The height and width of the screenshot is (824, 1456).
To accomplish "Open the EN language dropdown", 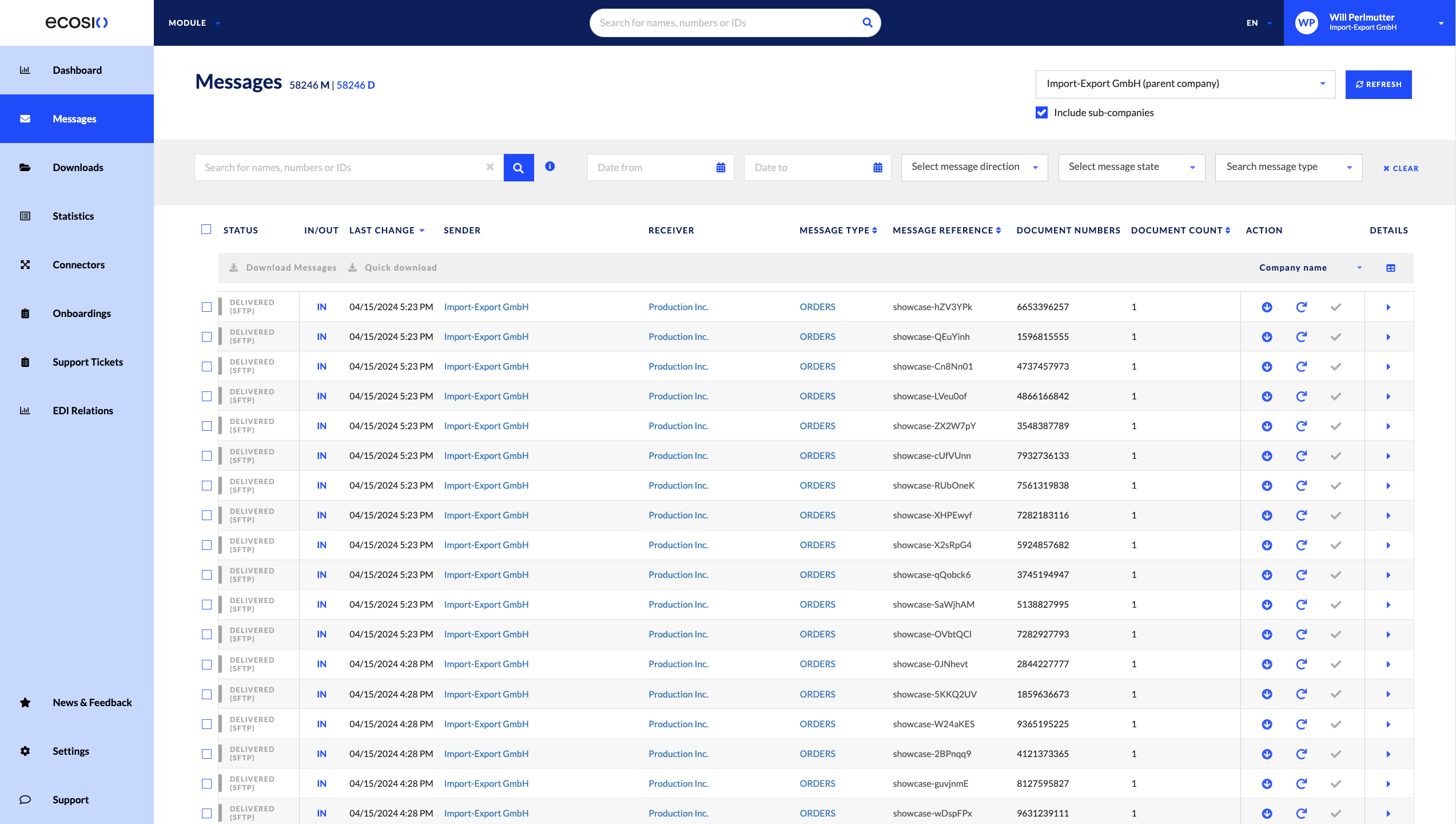I will click(1259, 23).
